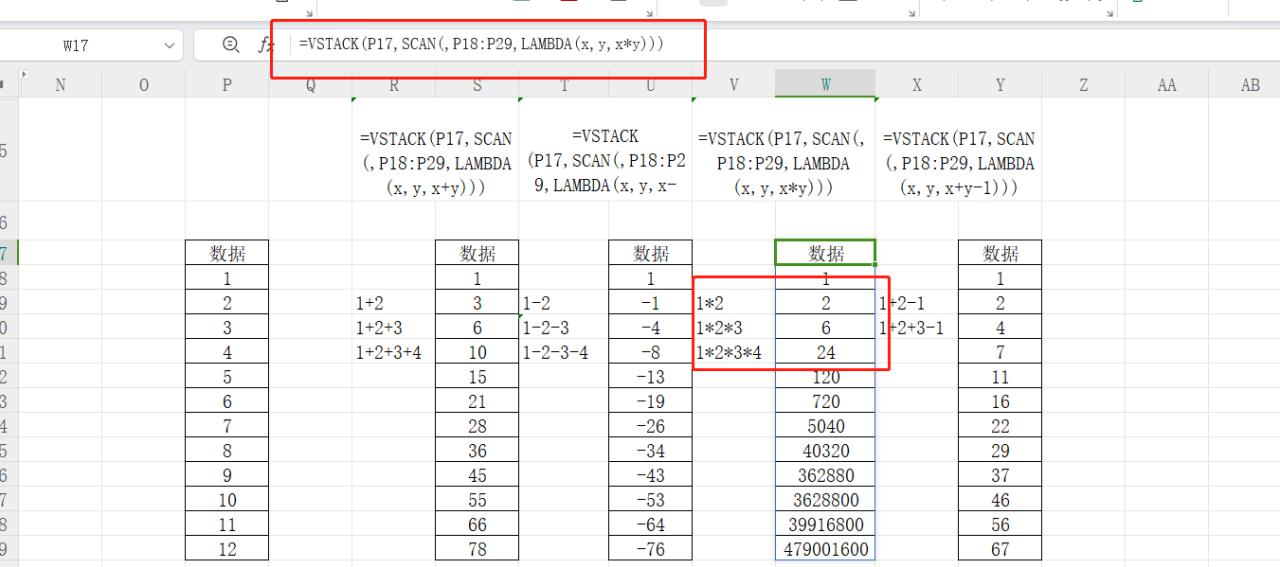Select column header Y
The image size is (1280, 567).
[1000, 85]
